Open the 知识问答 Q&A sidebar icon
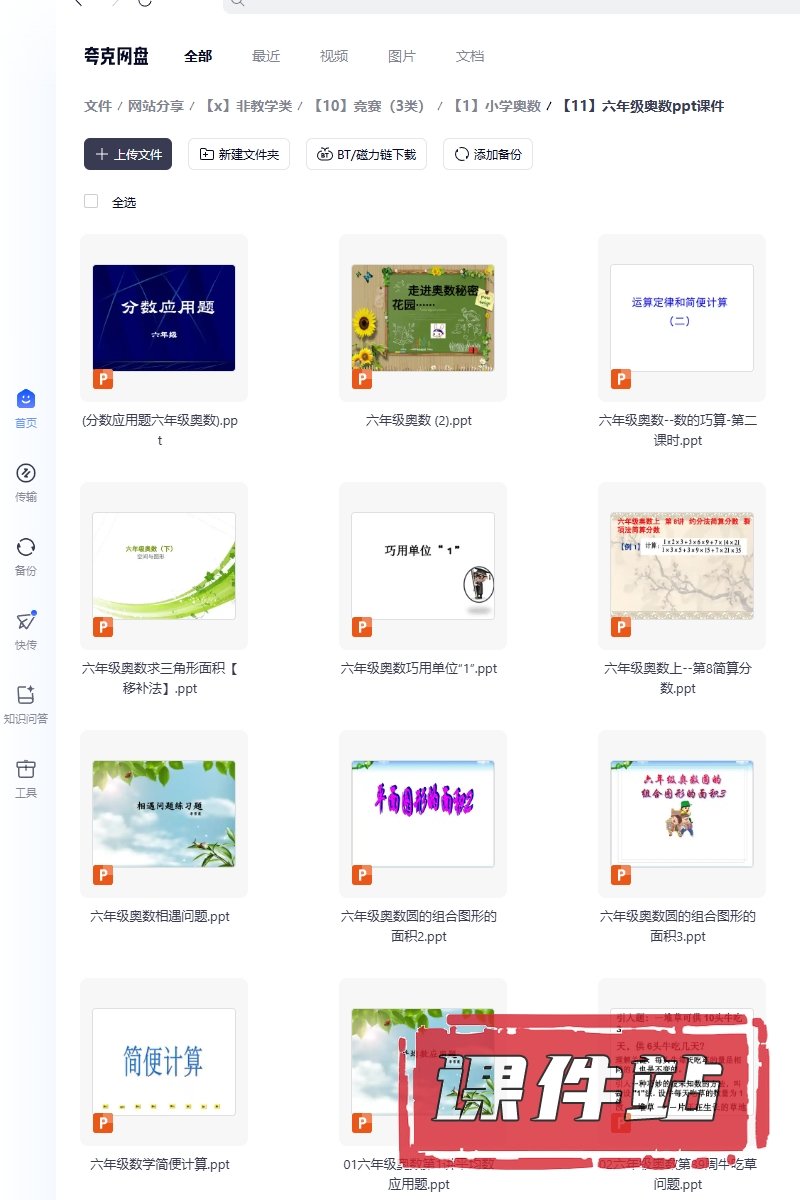 (26, 696)
